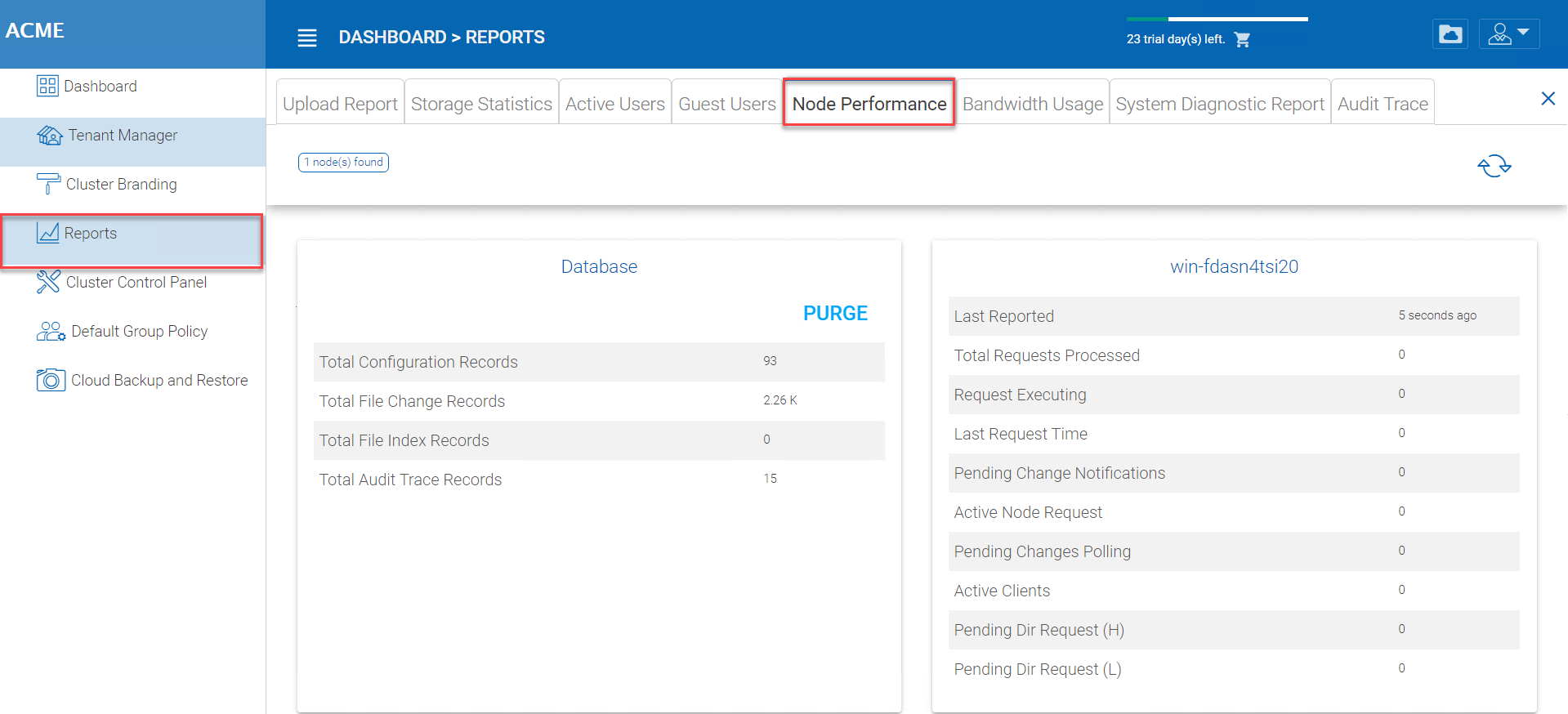
Task: Click the refresh node performance icon
Action: click(1494, 166)
